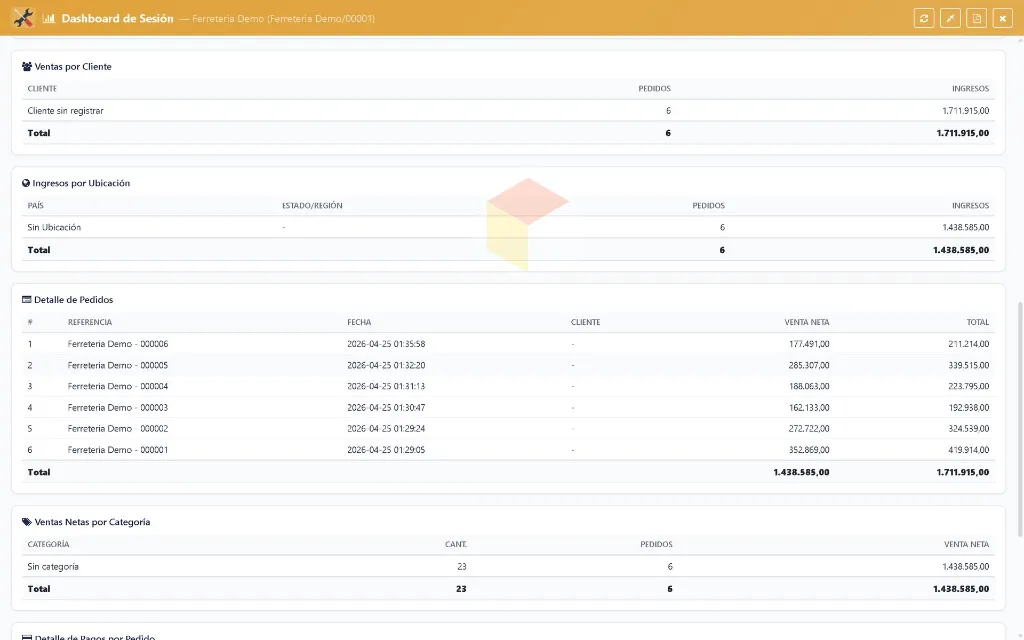Click the total value 339.515,00
The height and width of the screenshot is (640, 1024).
coord(968,366)
